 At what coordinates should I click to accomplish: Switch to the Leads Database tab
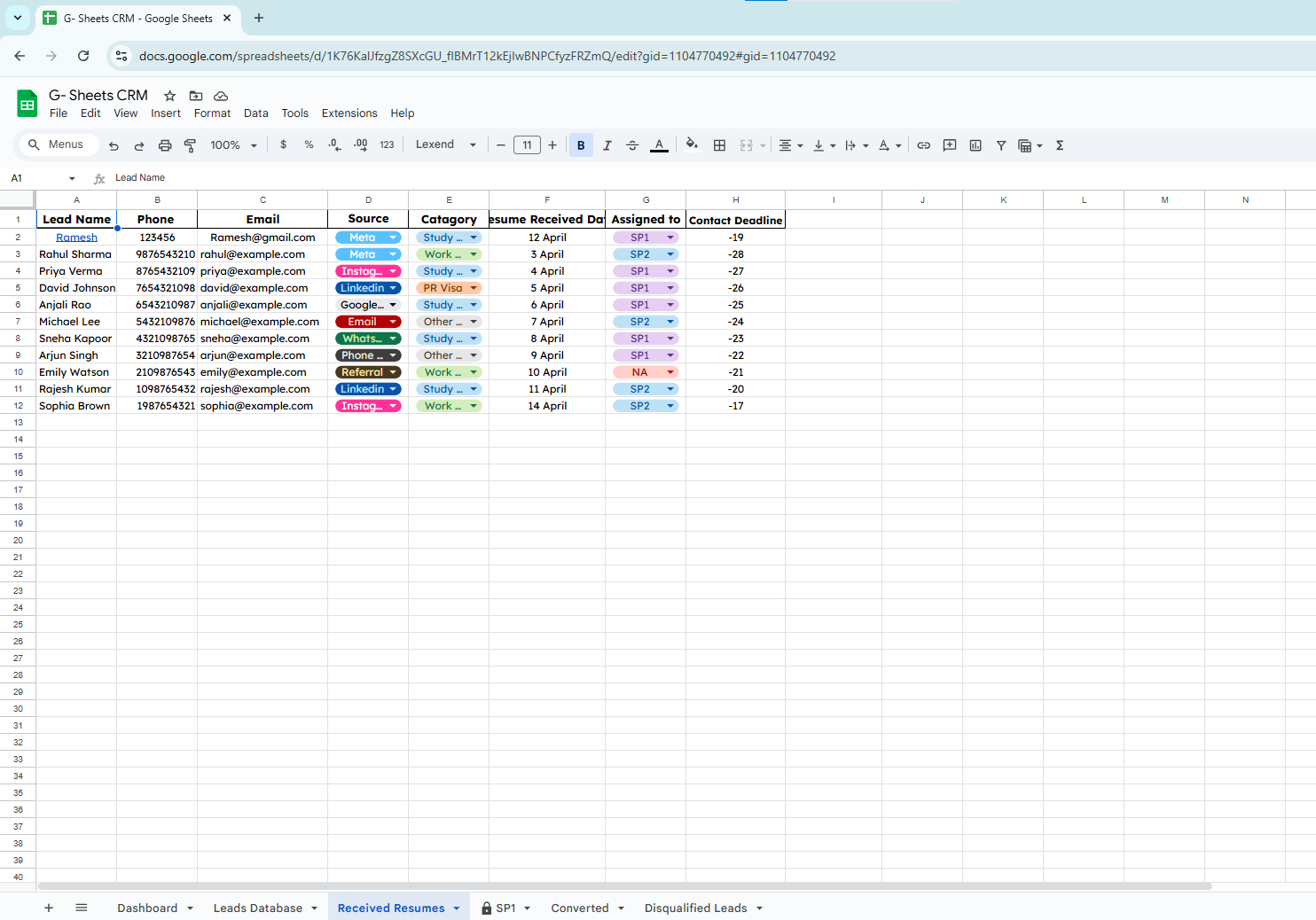point(257,908)
